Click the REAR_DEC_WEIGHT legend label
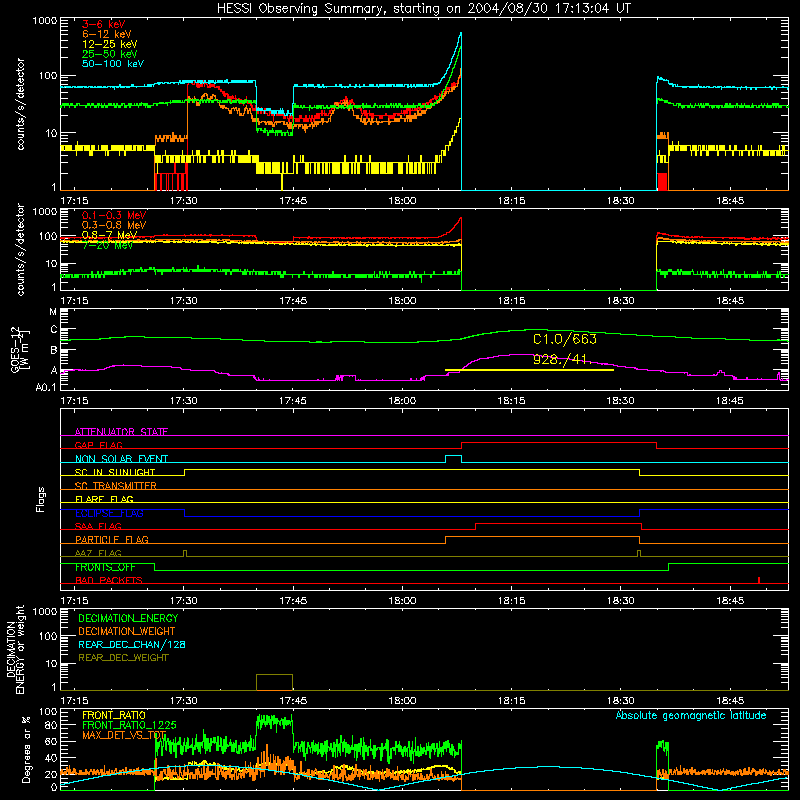The width and height of the screenshot is (800, 800). coord(123,658)
